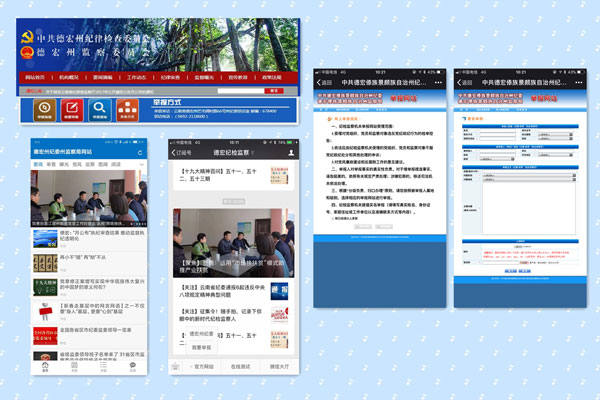Open the 宣传教育 nav item
This screenshot has height=400, width=600.
point(238,78)
